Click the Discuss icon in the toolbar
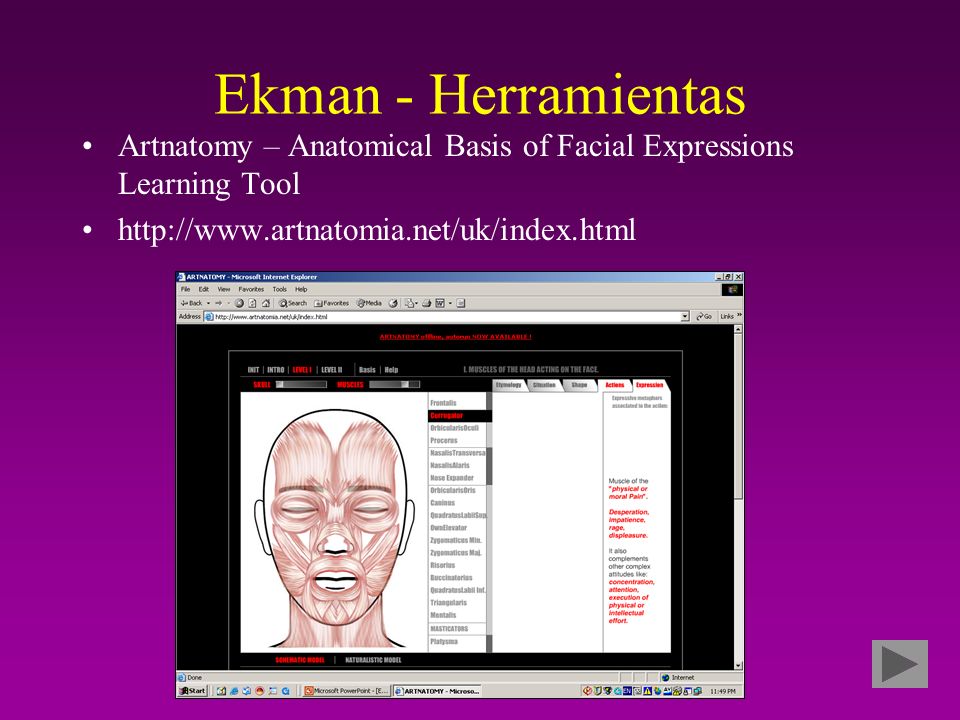Image resolution: width=960 pixels, height=720 pixels. [461, 303]
